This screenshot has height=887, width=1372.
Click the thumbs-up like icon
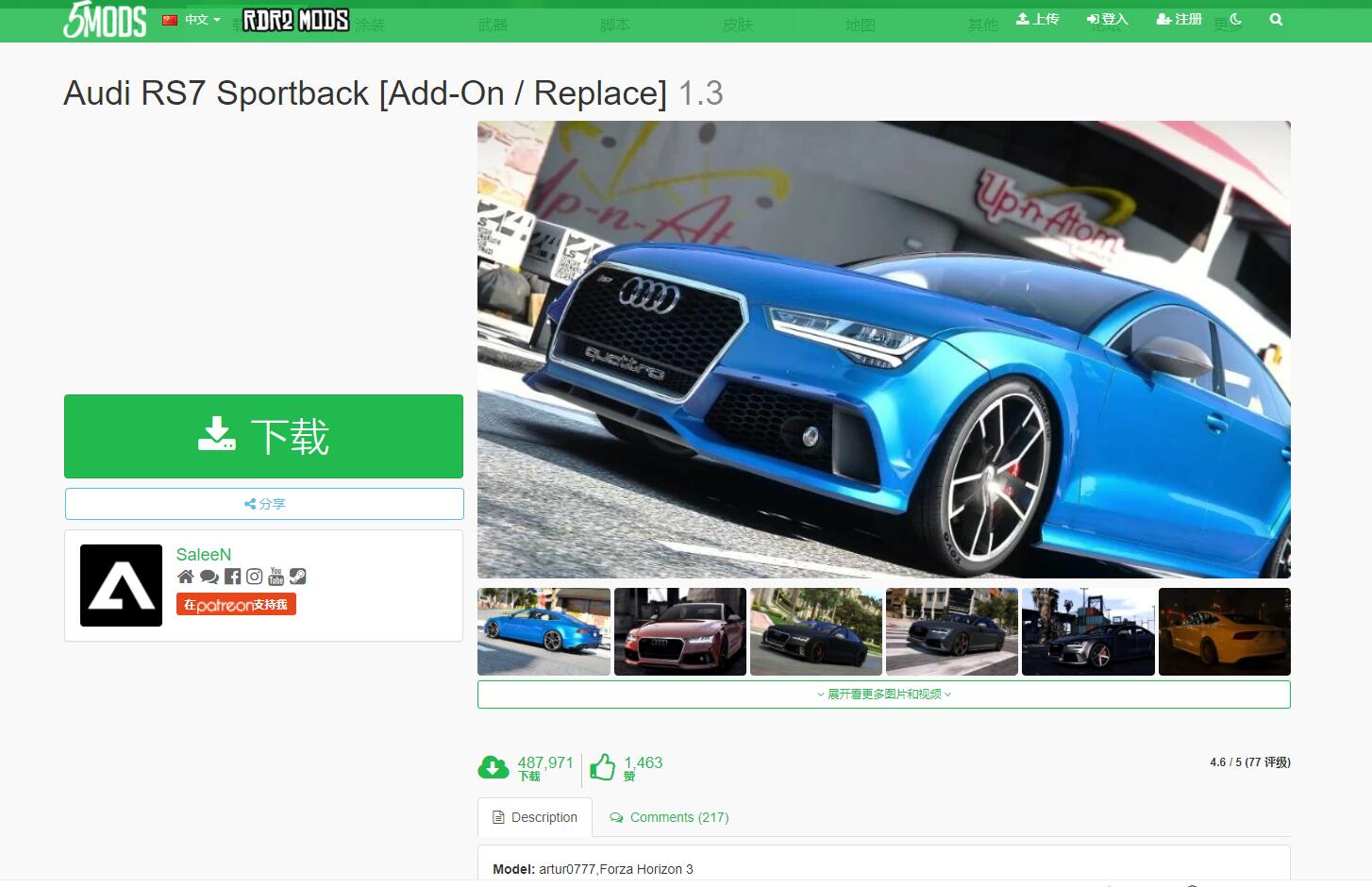[x=603, y=767]
